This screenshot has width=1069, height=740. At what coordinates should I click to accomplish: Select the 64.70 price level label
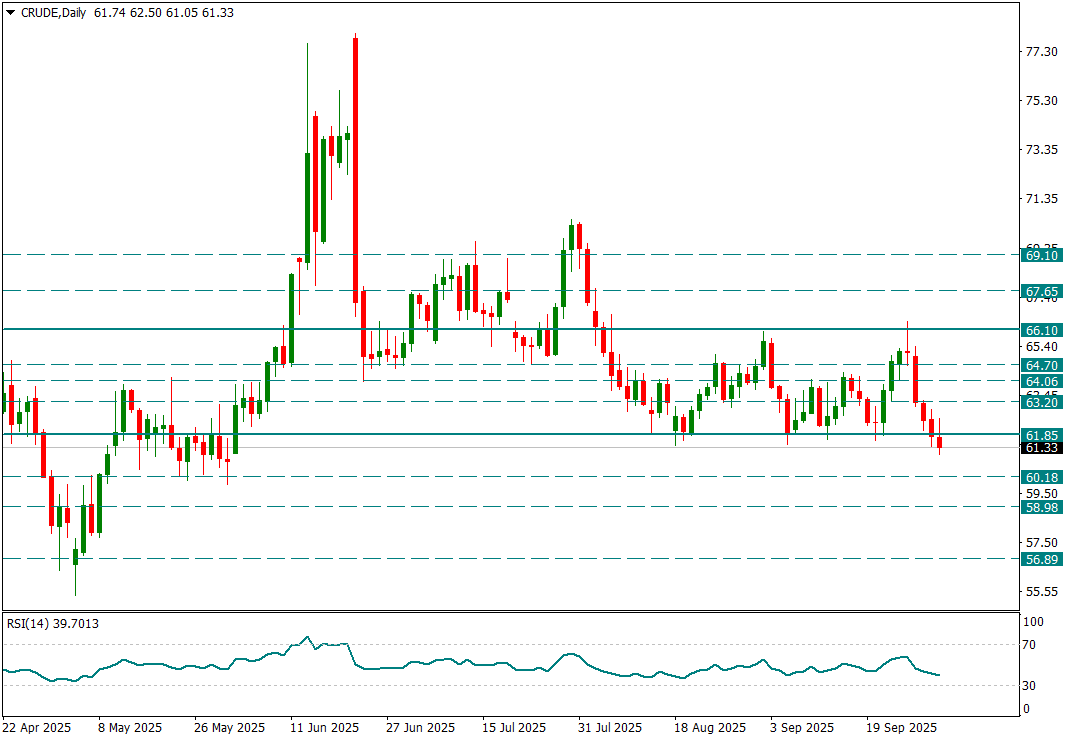point(1042,365)
